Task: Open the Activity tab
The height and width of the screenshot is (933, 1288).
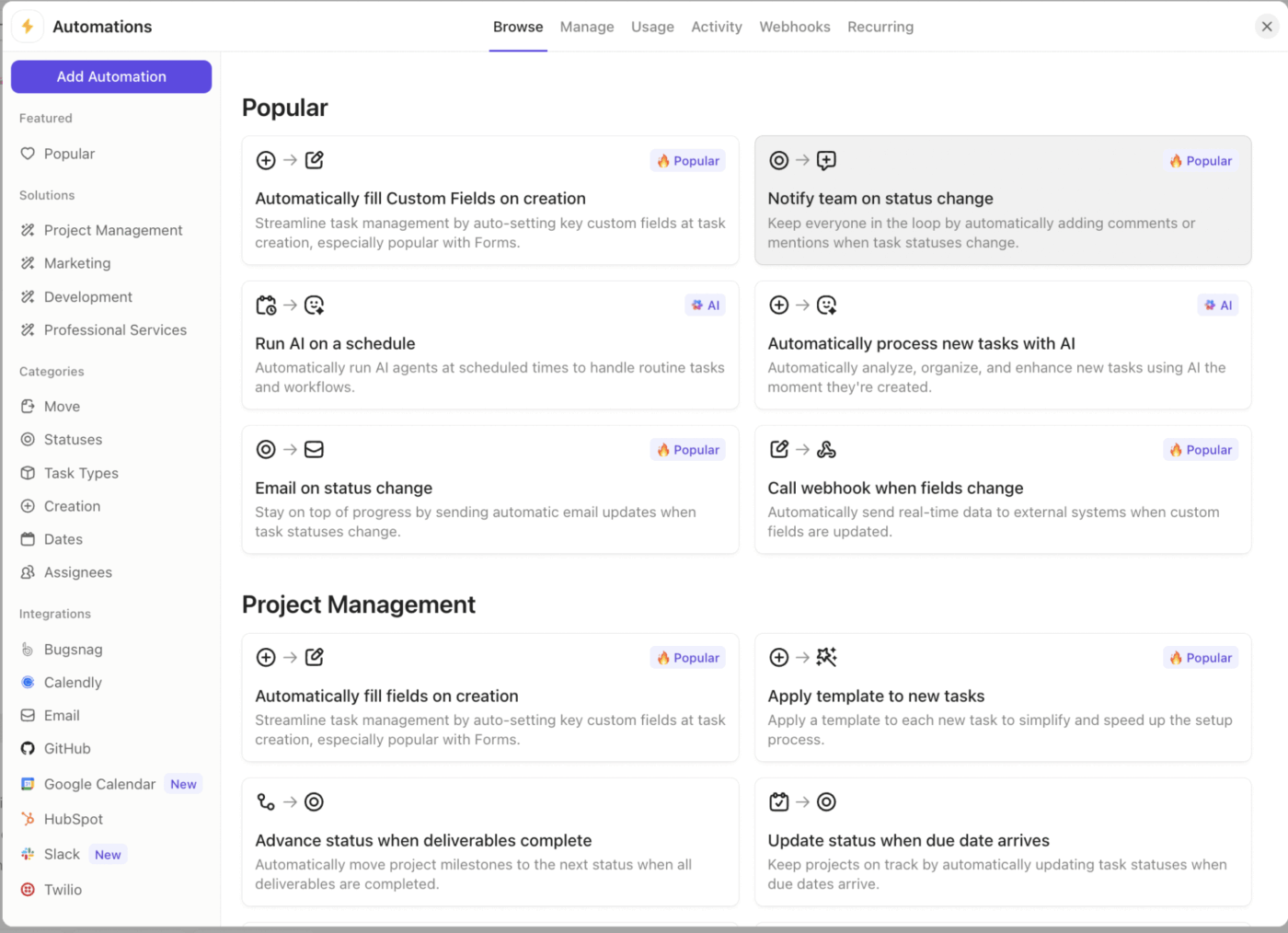Action: [716, 27]
